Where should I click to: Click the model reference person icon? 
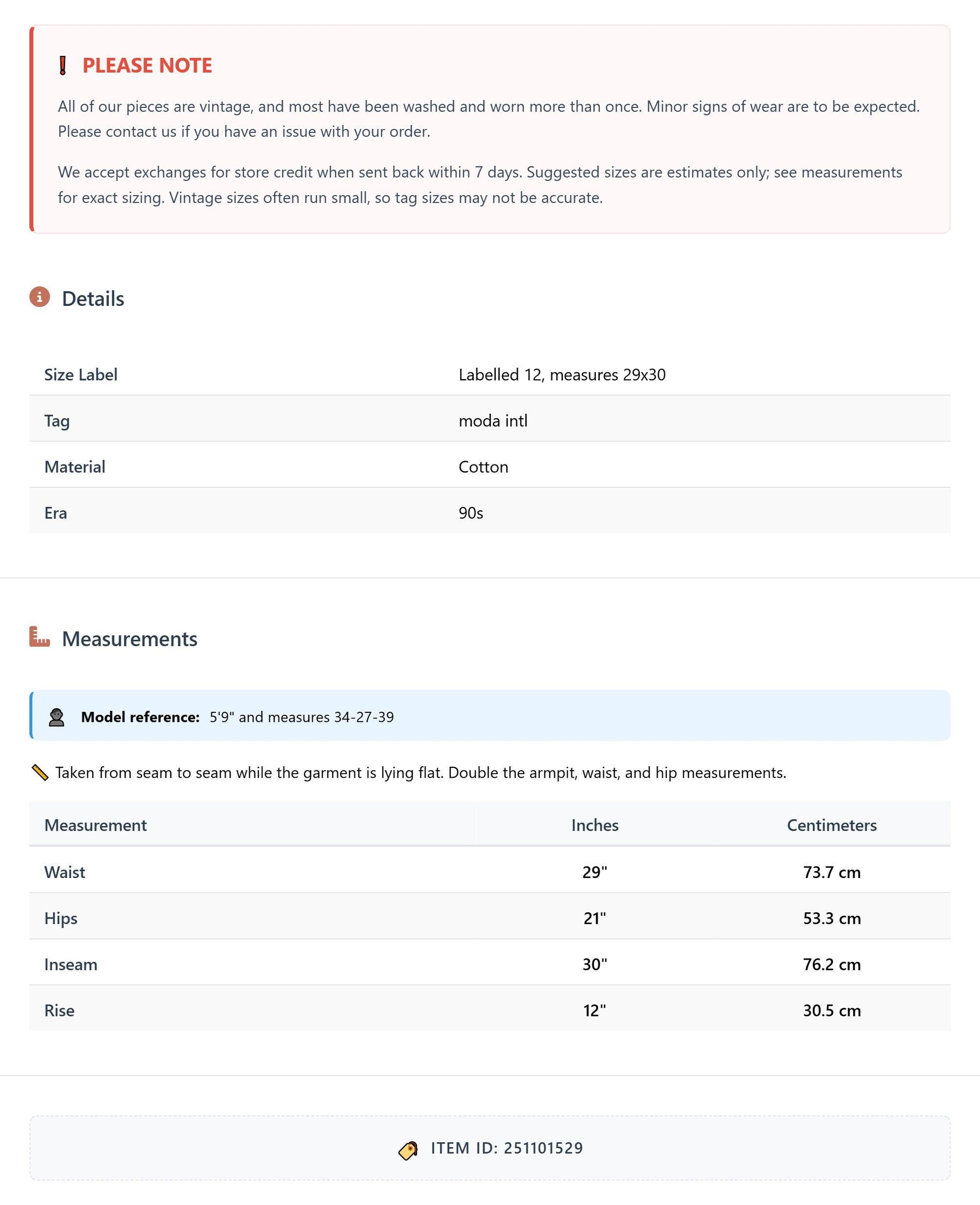[56, 717]
